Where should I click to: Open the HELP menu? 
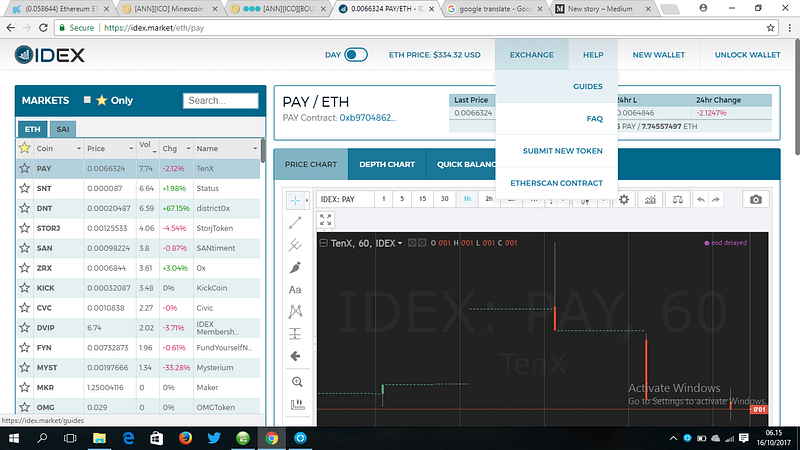point(593,55)
